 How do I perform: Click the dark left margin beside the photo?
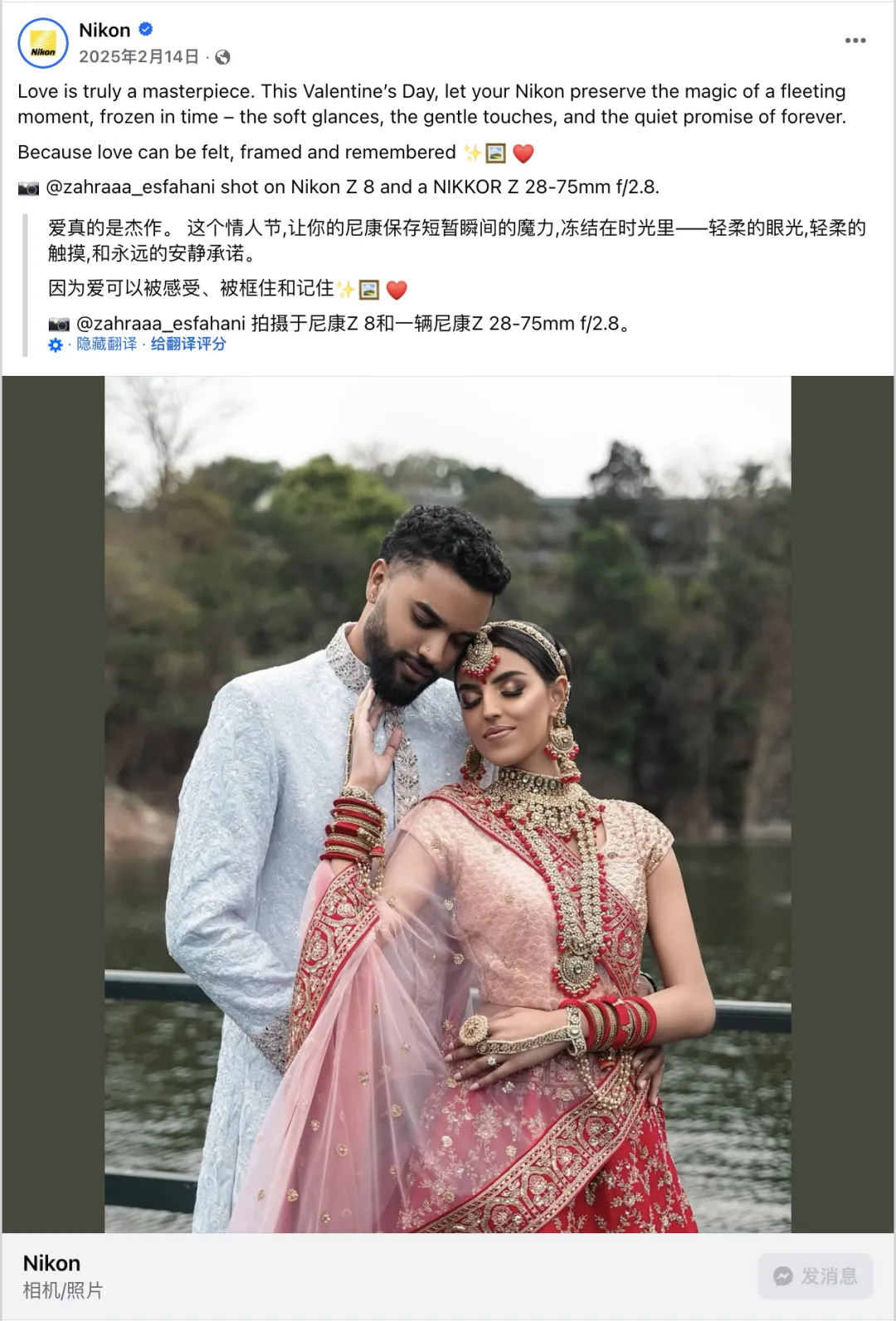[53, 804]
